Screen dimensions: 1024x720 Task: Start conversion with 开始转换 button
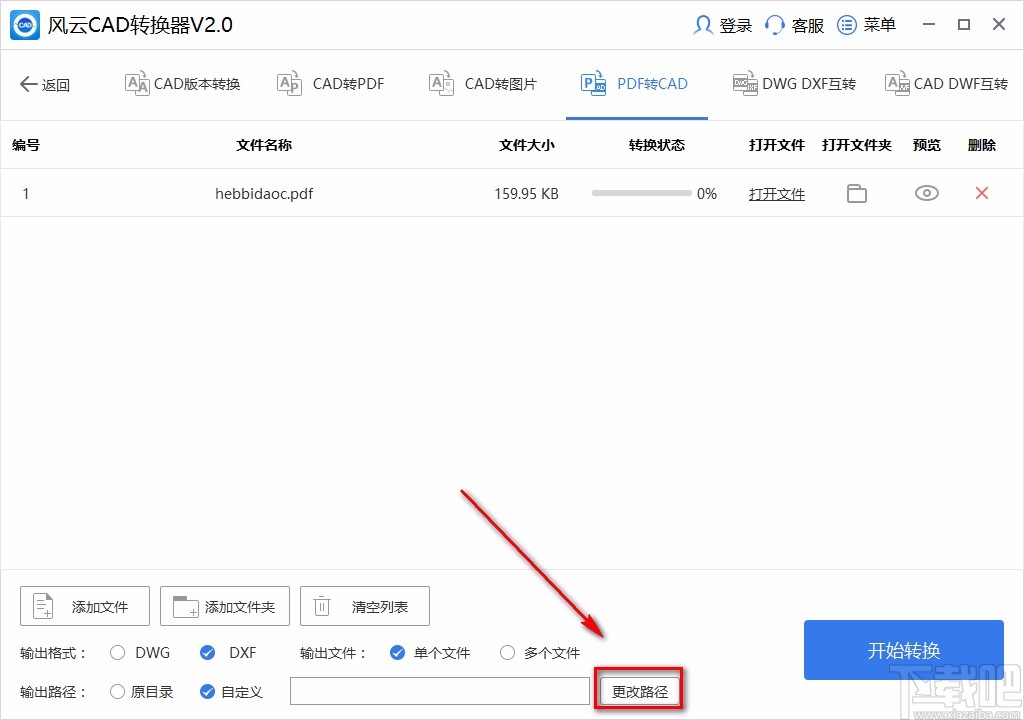tap(902, 650)
